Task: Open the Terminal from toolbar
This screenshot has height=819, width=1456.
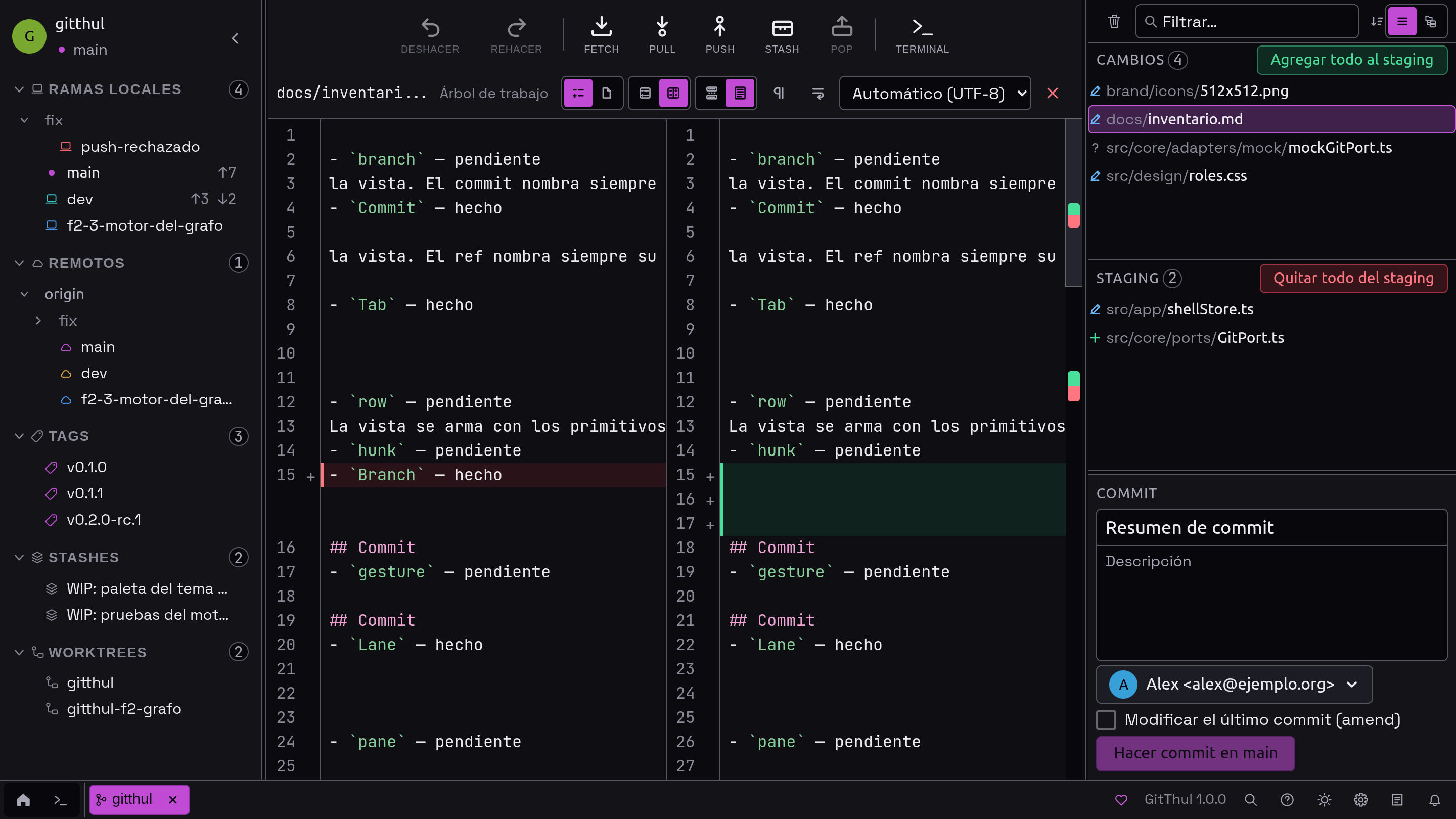Action: tap(922, 34)
